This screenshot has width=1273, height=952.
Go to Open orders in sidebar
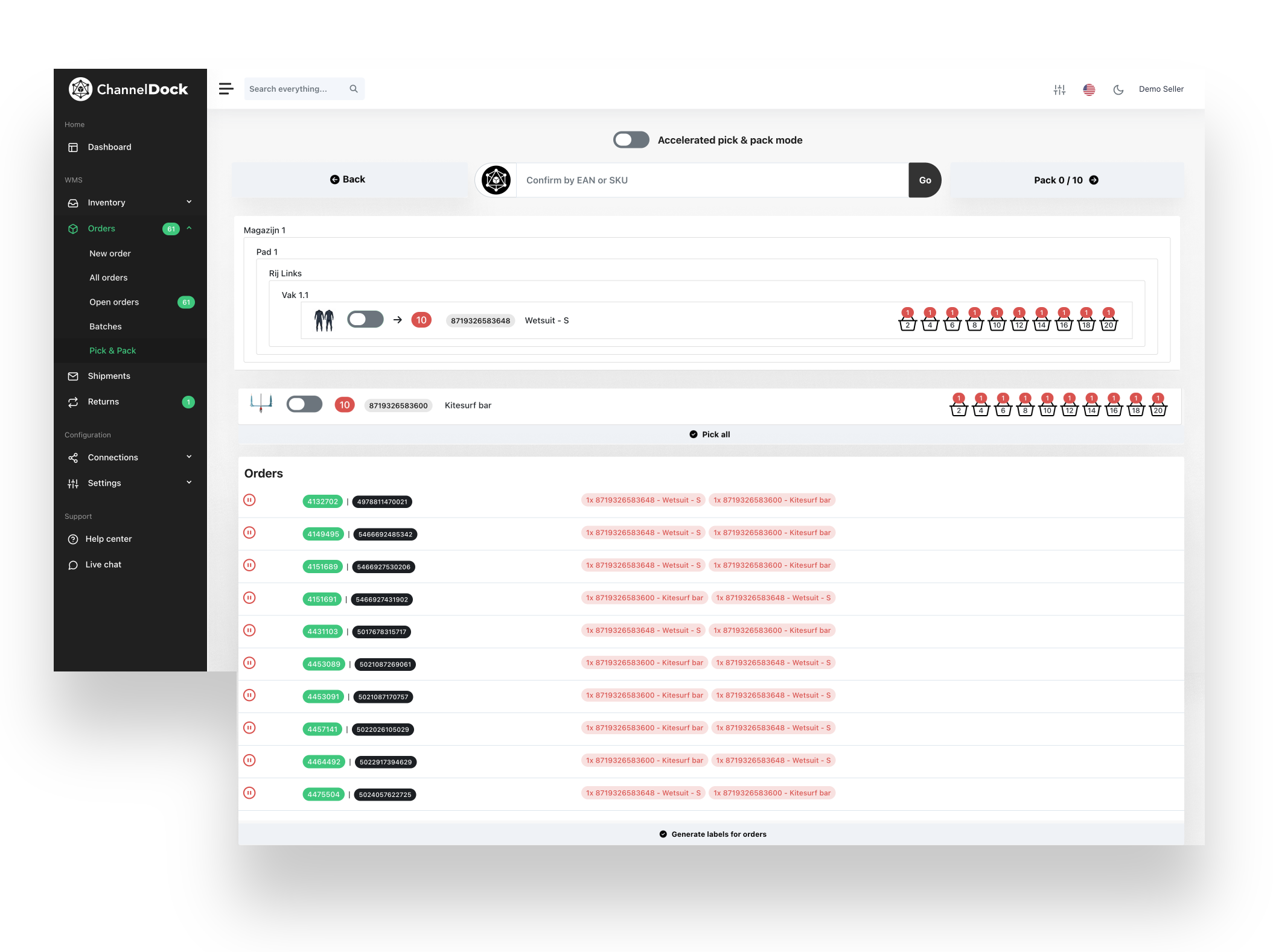pyautogui.click(x=114, y=302)
